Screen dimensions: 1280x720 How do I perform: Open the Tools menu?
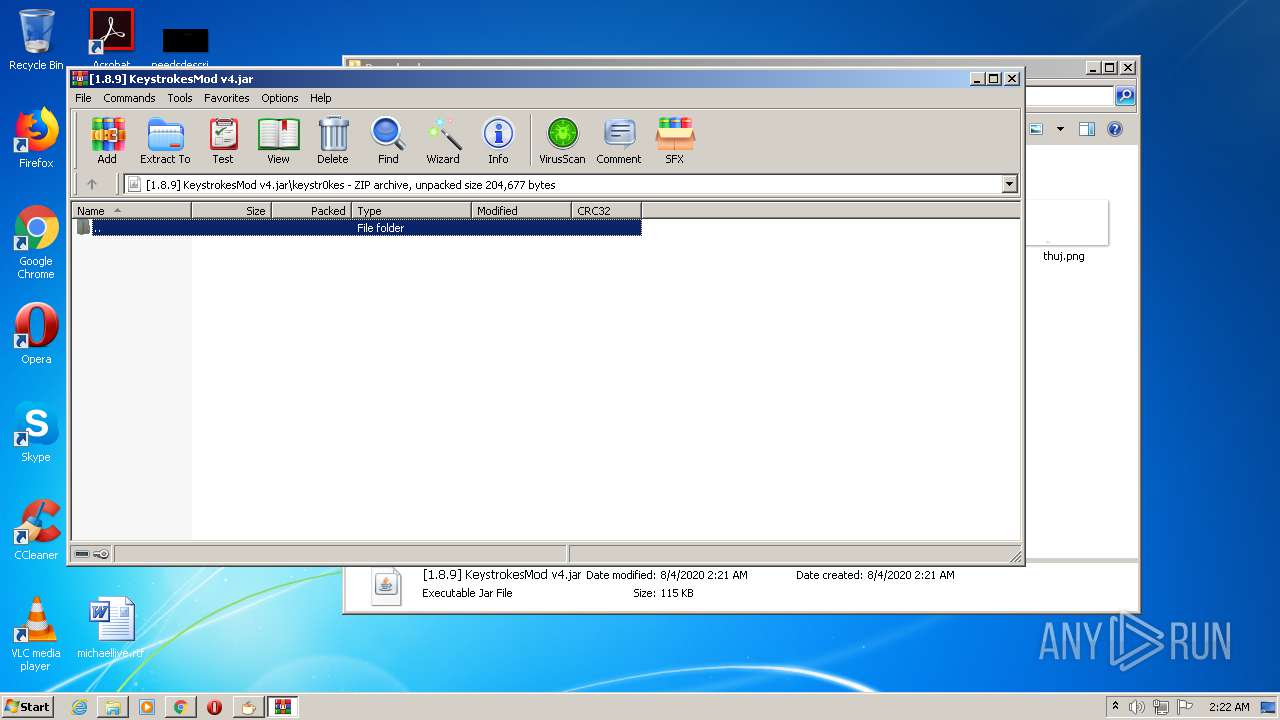[x=180, y=98]
